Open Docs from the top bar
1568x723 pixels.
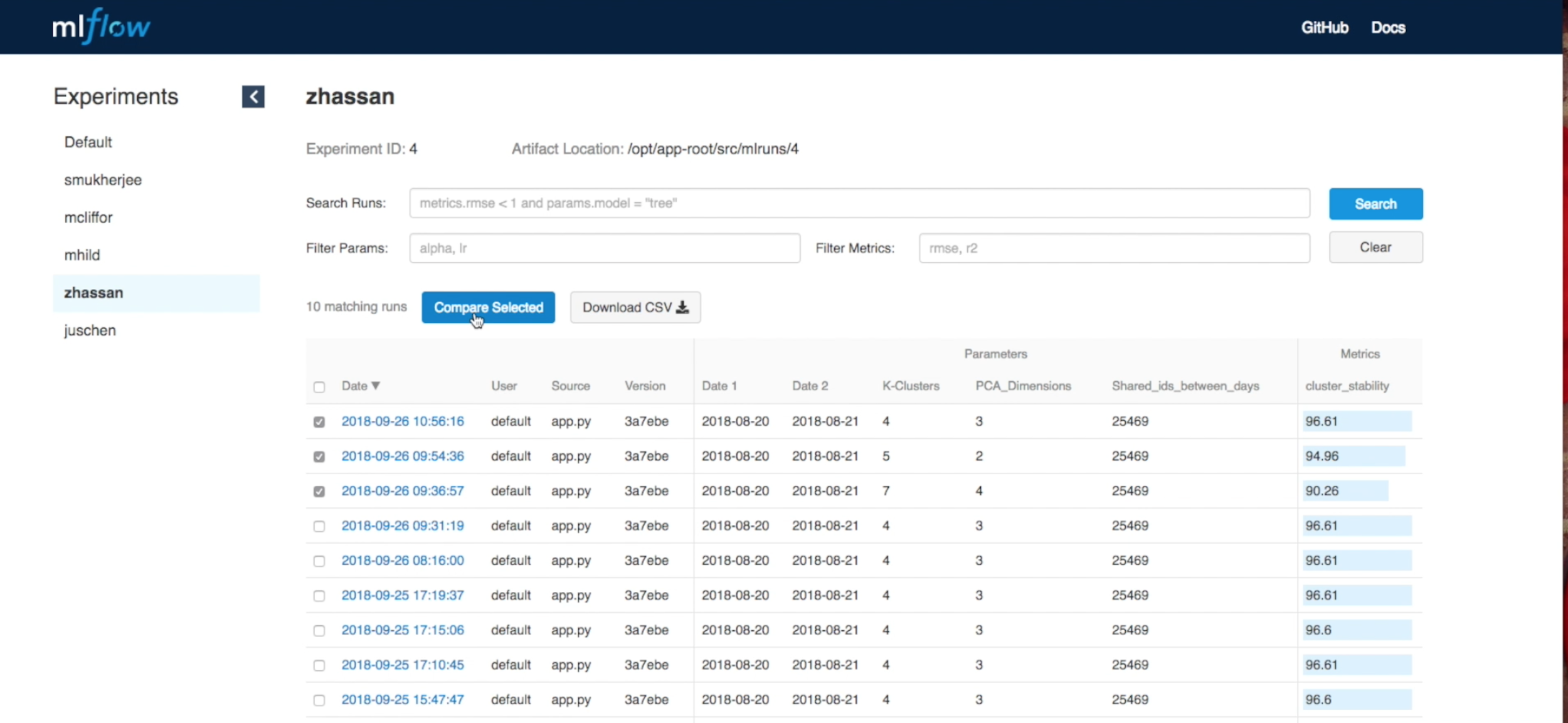tap(1387, 28)
